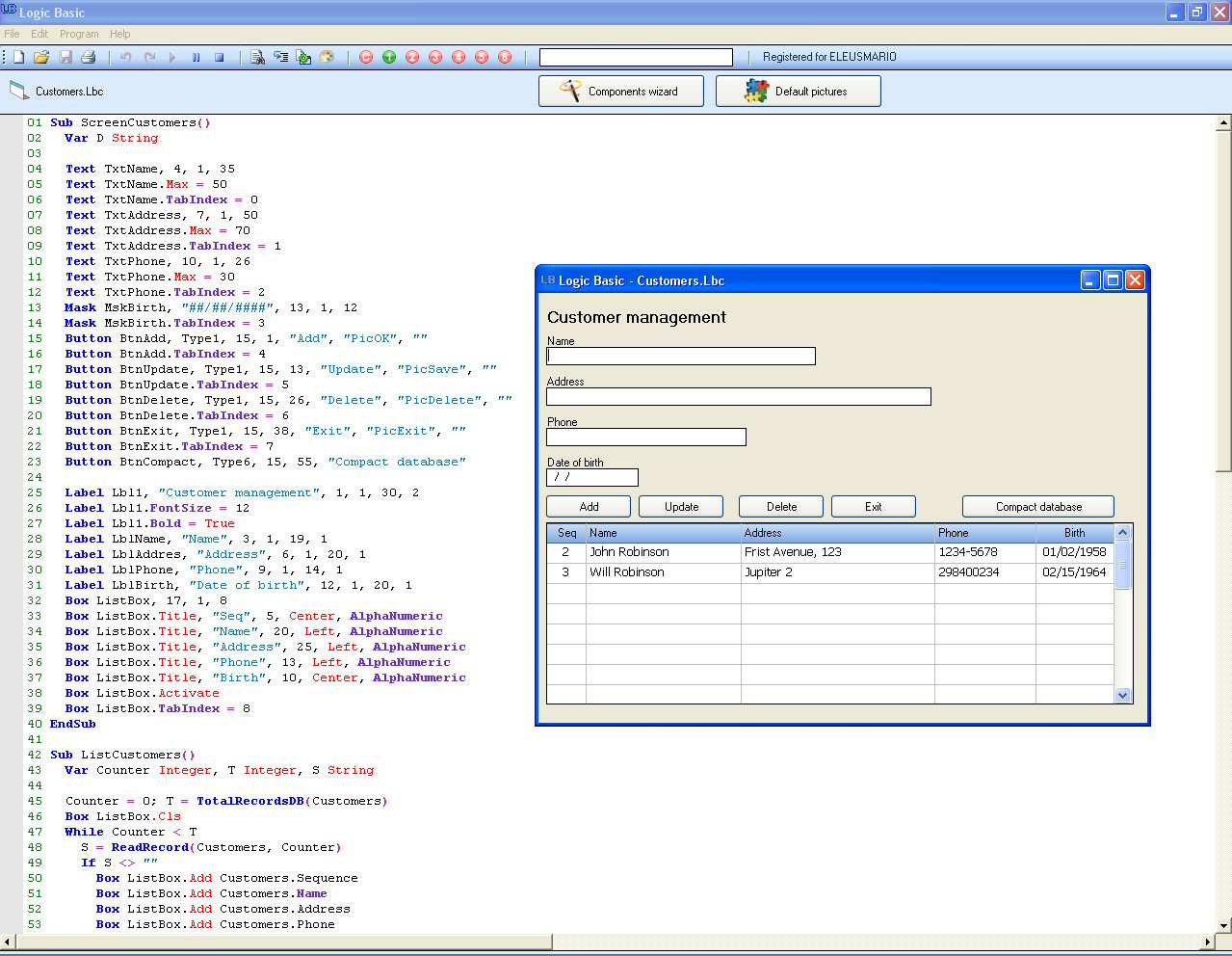The image size is (1232, 956).
Task: Click the Update button
Action: [x=681, y=507]
